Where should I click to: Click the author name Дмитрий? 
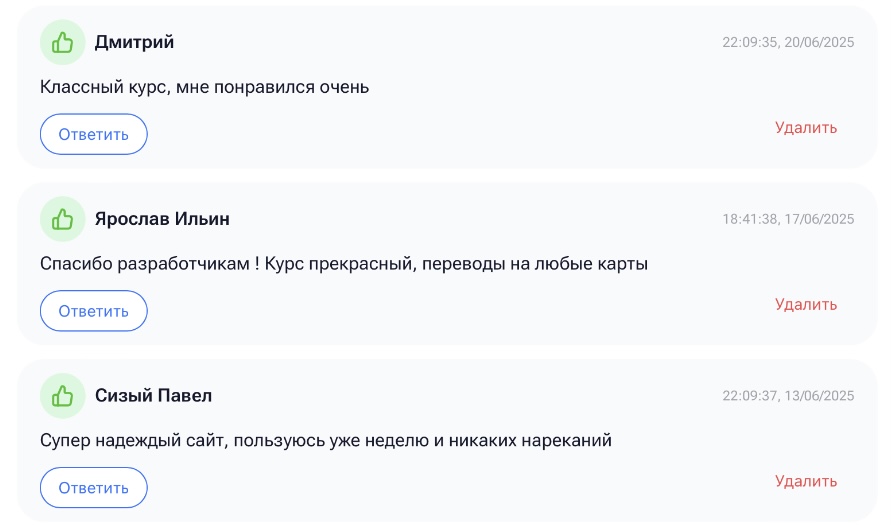134,42
